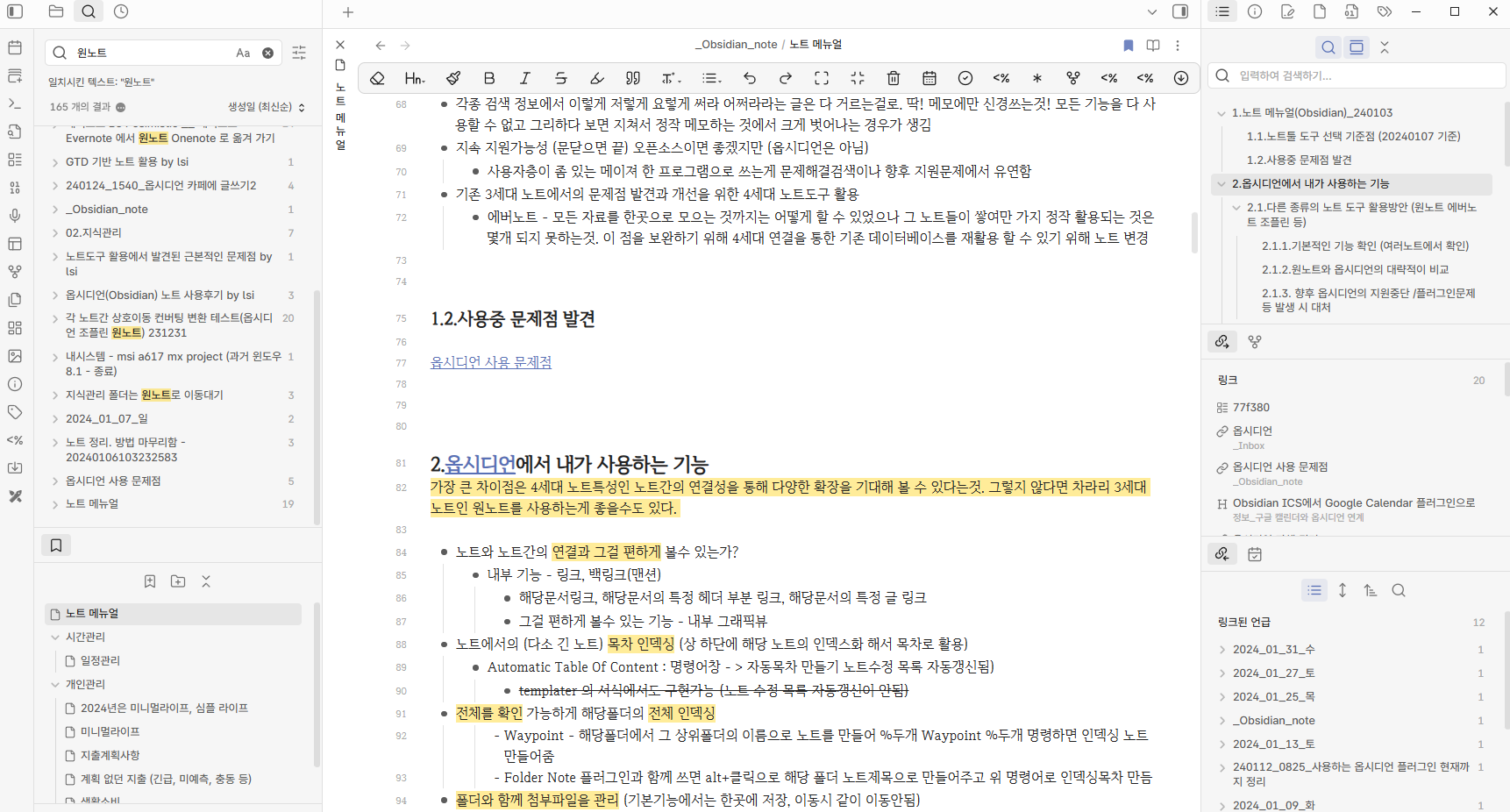Navigate forward with right arrow
Screen dimensions: 1510x812
coord(405,45)
